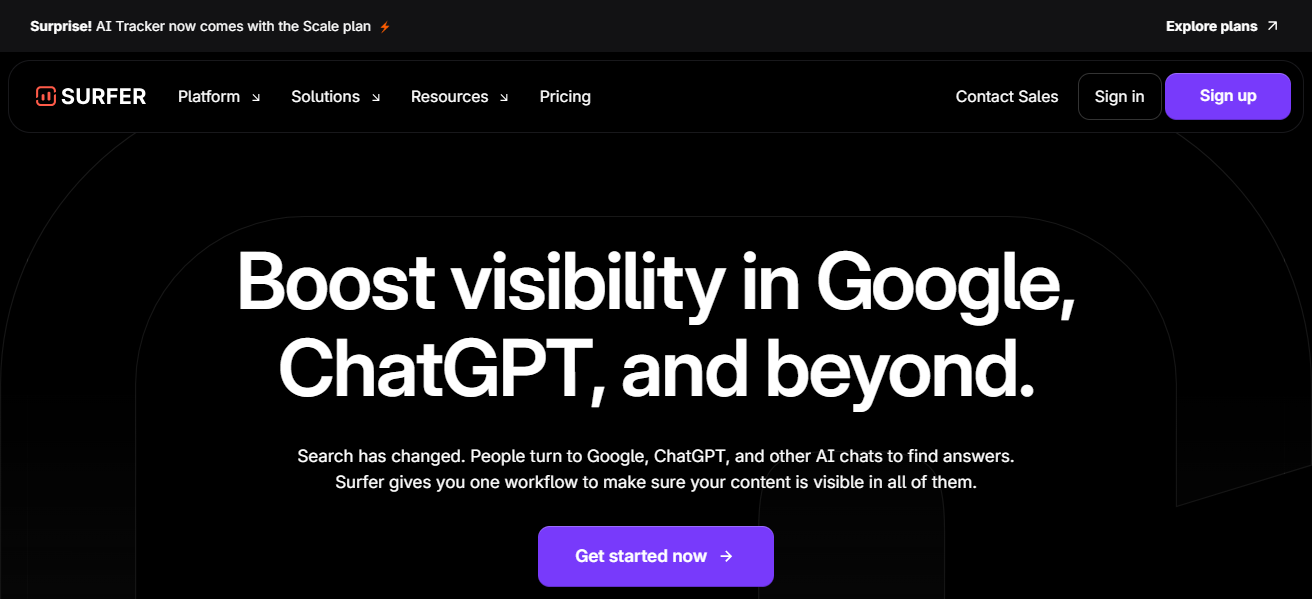The width and height of the screenshot is (1312, 599).
Task: Click the Search has changed paragraph
Action: point(656,469)
